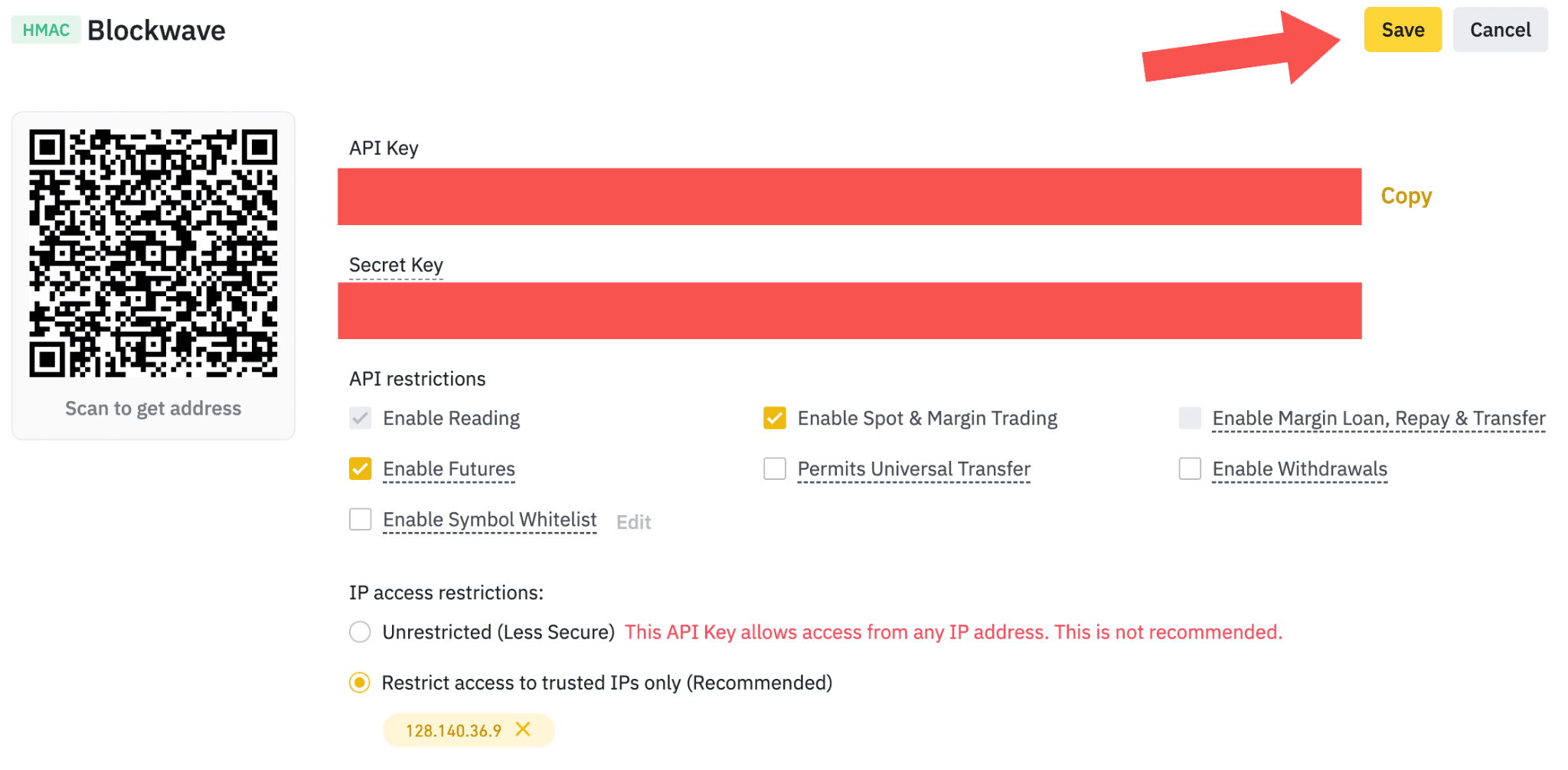Uncheck the Enable Futures checkbox

point(361,468)
